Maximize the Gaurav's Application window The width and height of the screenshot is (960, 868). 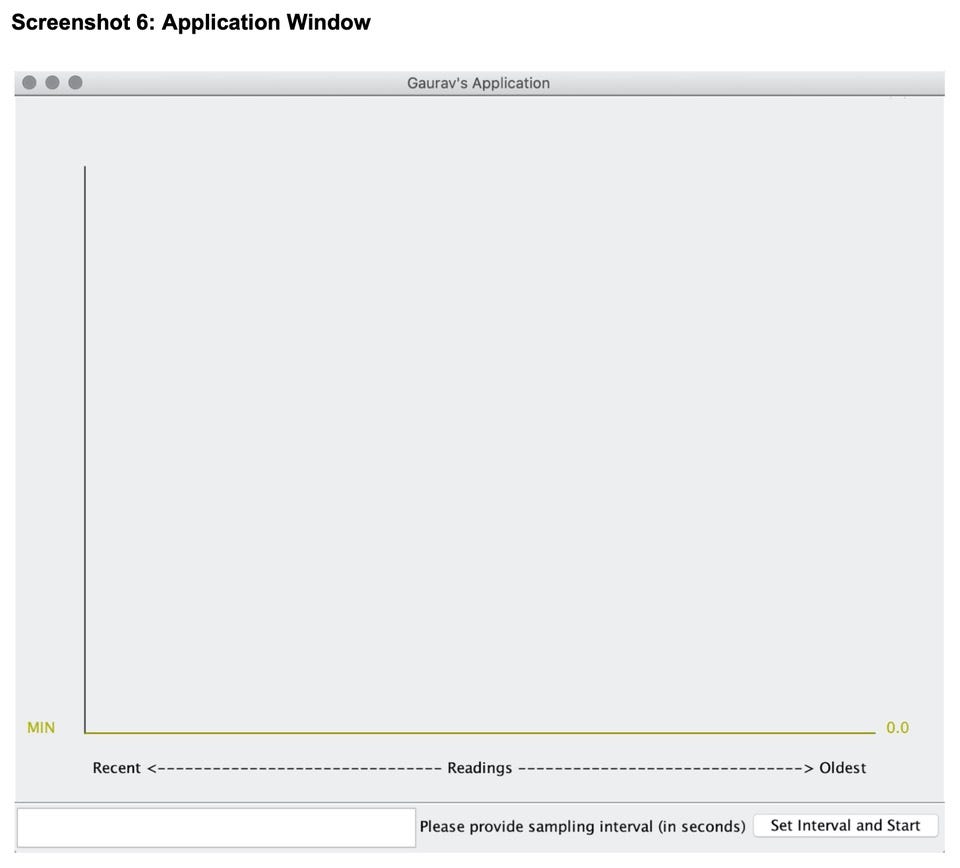pos(75,82)
